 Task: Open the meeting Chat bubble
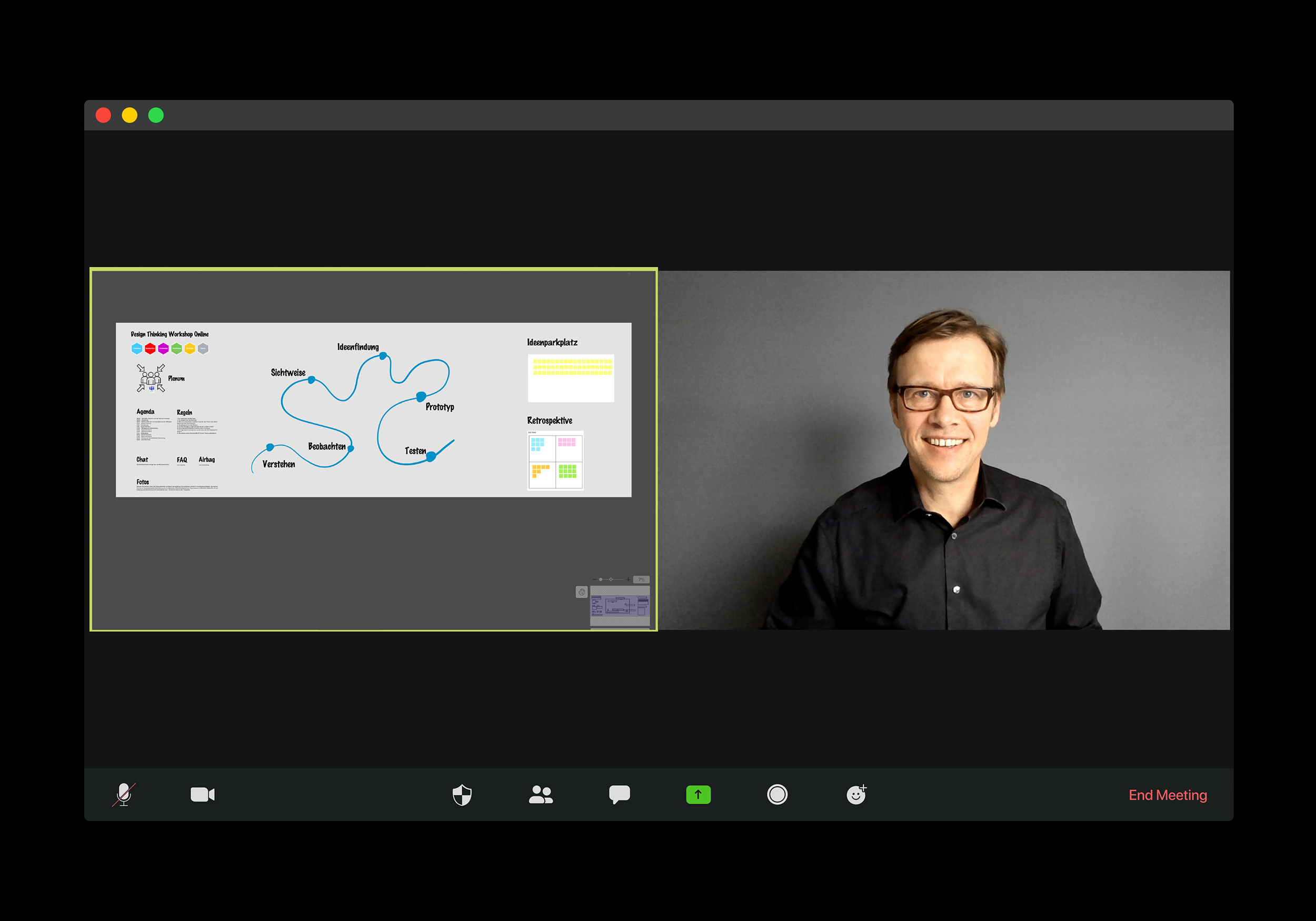[x=620, y=795]
